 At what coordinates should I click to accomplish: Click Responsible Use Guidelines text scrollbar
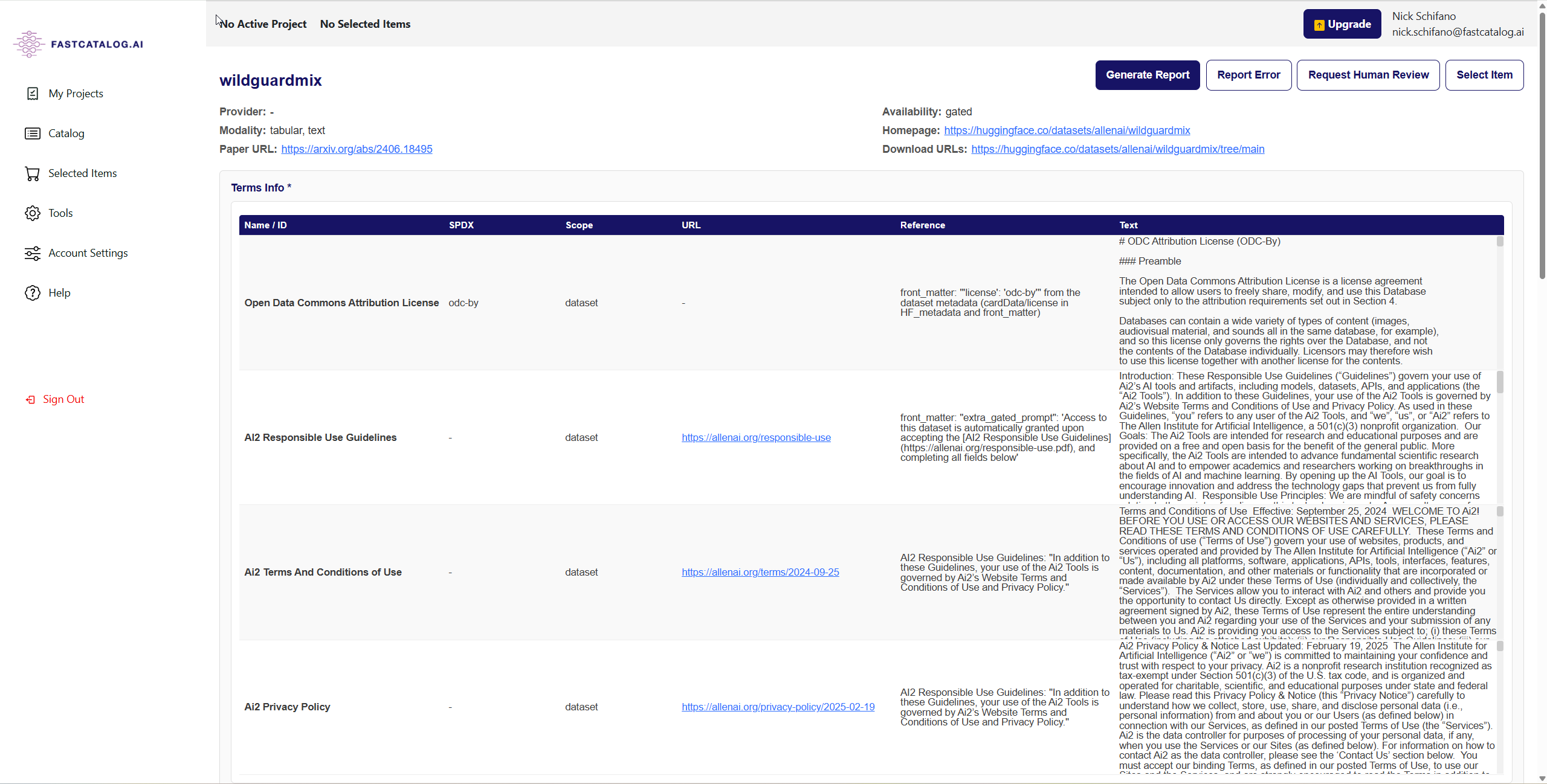(x=1500, y=382)
